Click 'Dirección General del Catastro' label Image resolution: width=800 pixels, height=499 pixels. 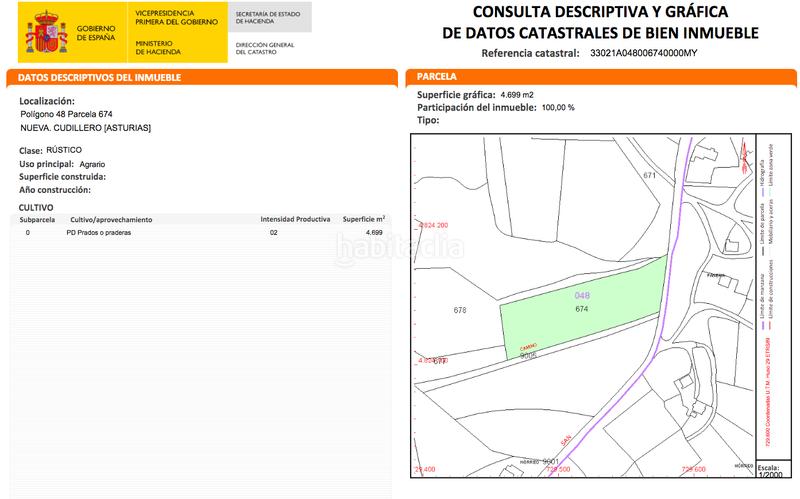pyautogui.click(x=265, y=48)
